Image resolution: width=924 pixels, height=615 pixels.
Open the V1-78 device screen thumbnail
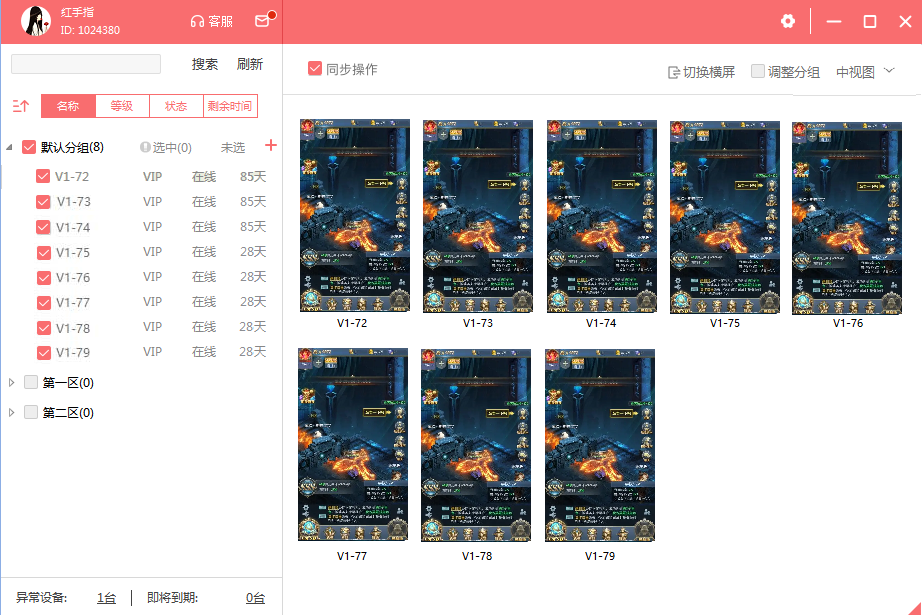pyautogui.click(x=476, y=445)
